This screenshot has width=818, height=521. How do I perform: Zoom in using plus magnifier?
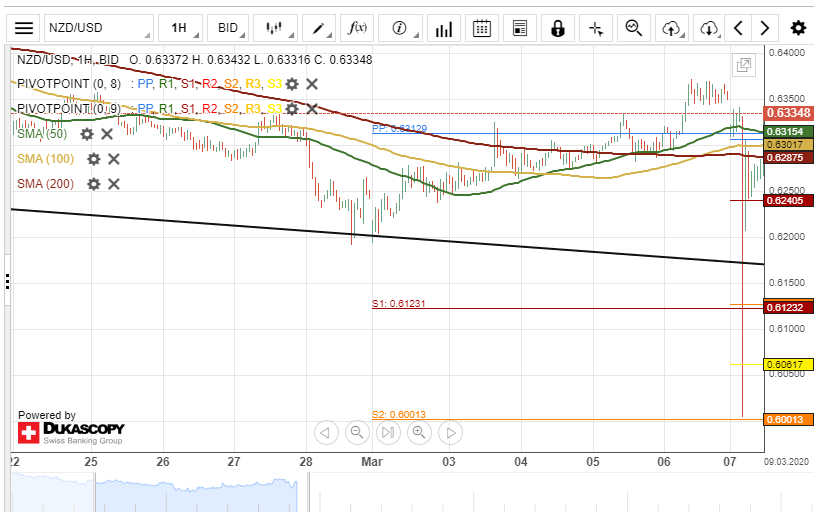[419, 433]
